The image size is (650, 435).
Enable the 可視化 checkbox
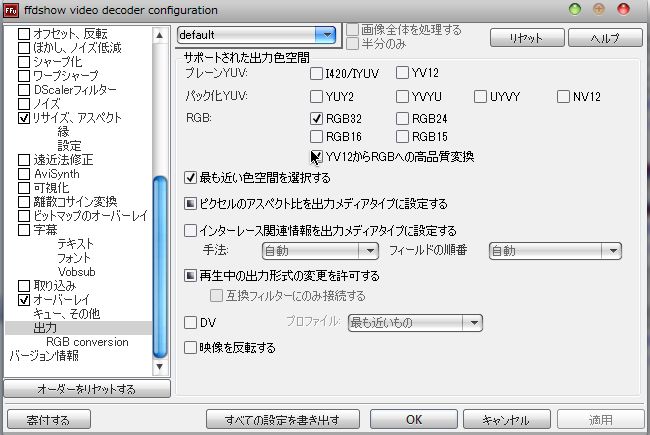[24, 188]
